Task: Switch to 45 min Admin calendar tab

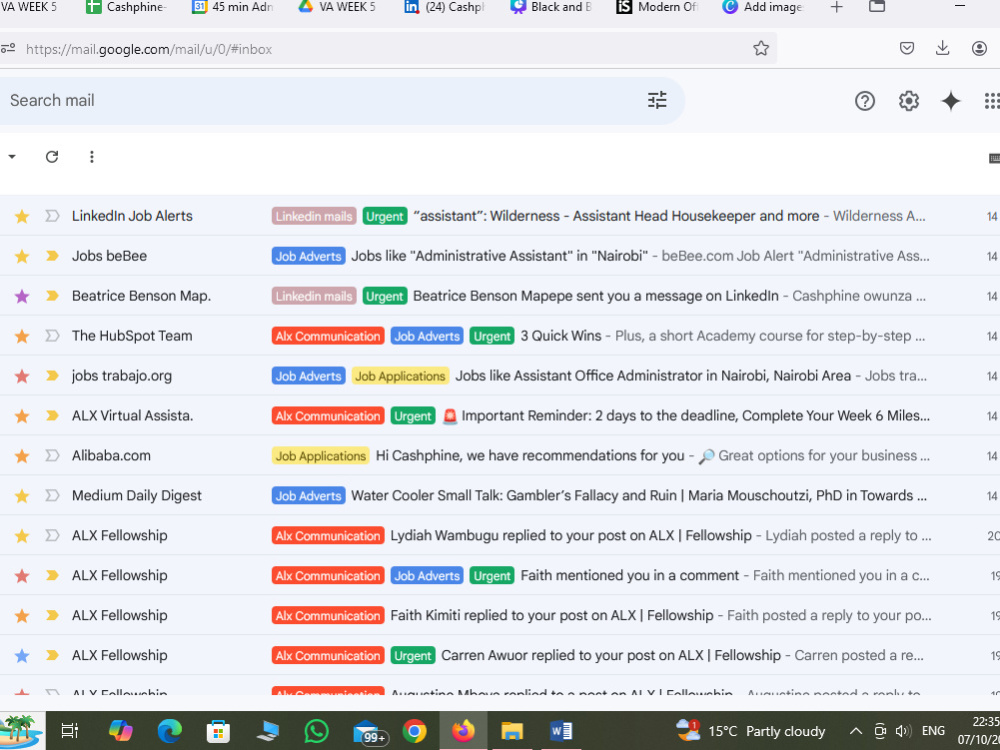Action: [233, 8]
